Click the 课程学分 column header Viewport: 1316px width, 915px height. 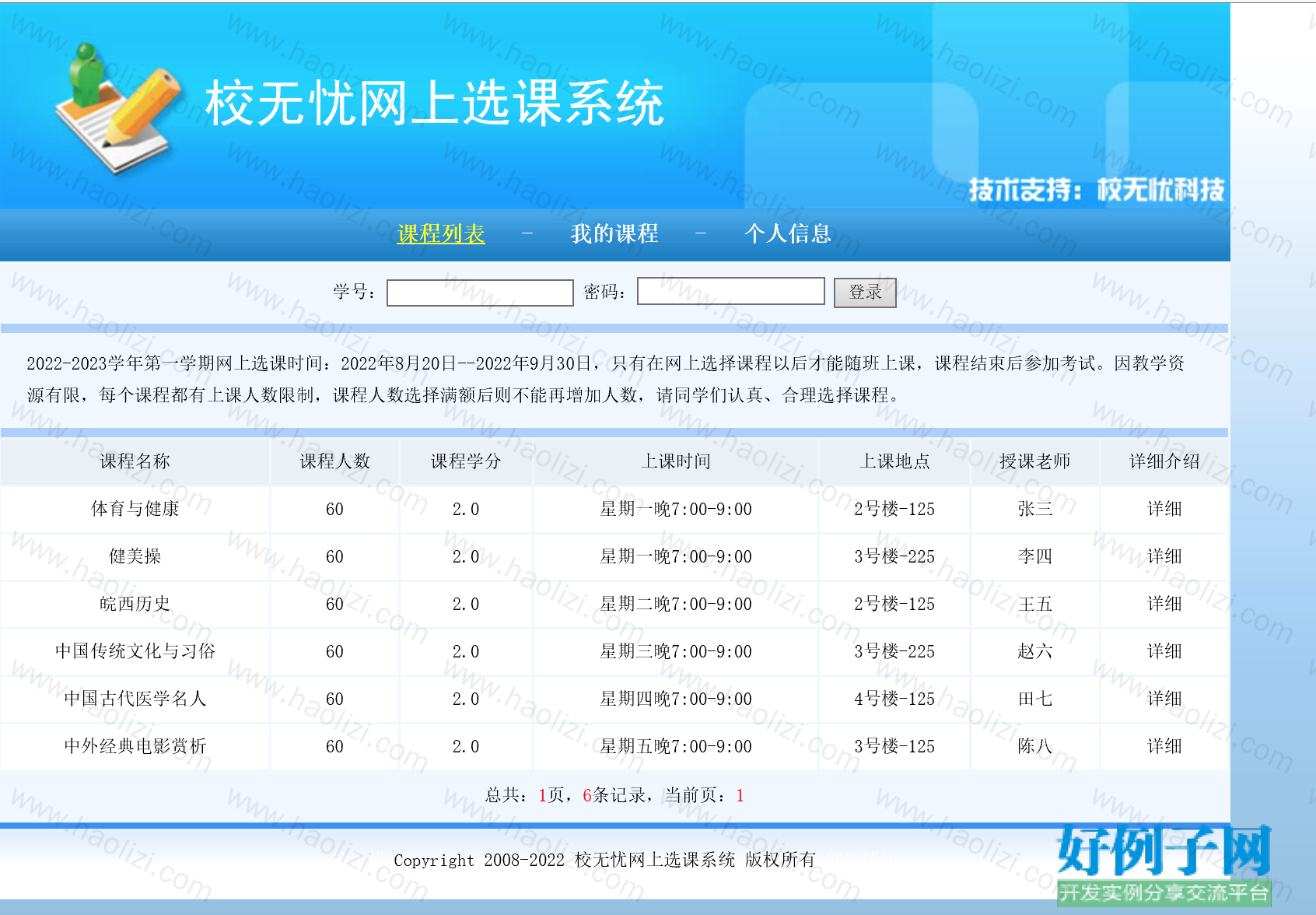point(466,461)
